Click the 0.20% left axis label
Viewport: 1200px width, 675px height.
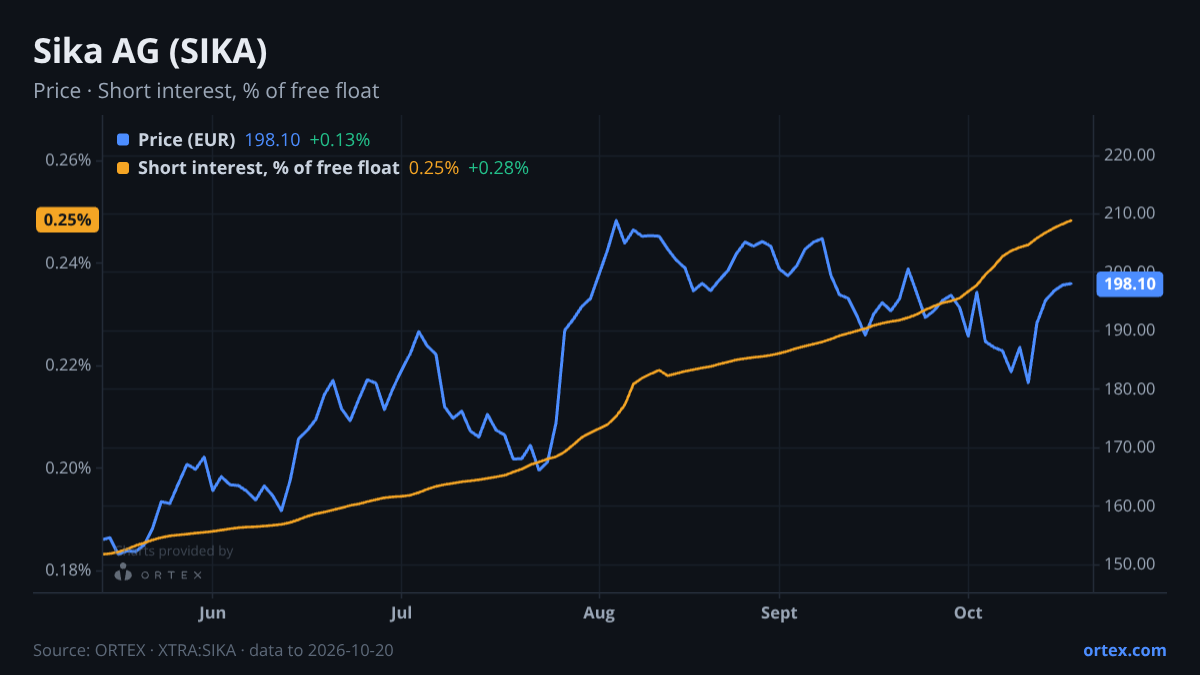pos(69,468)
